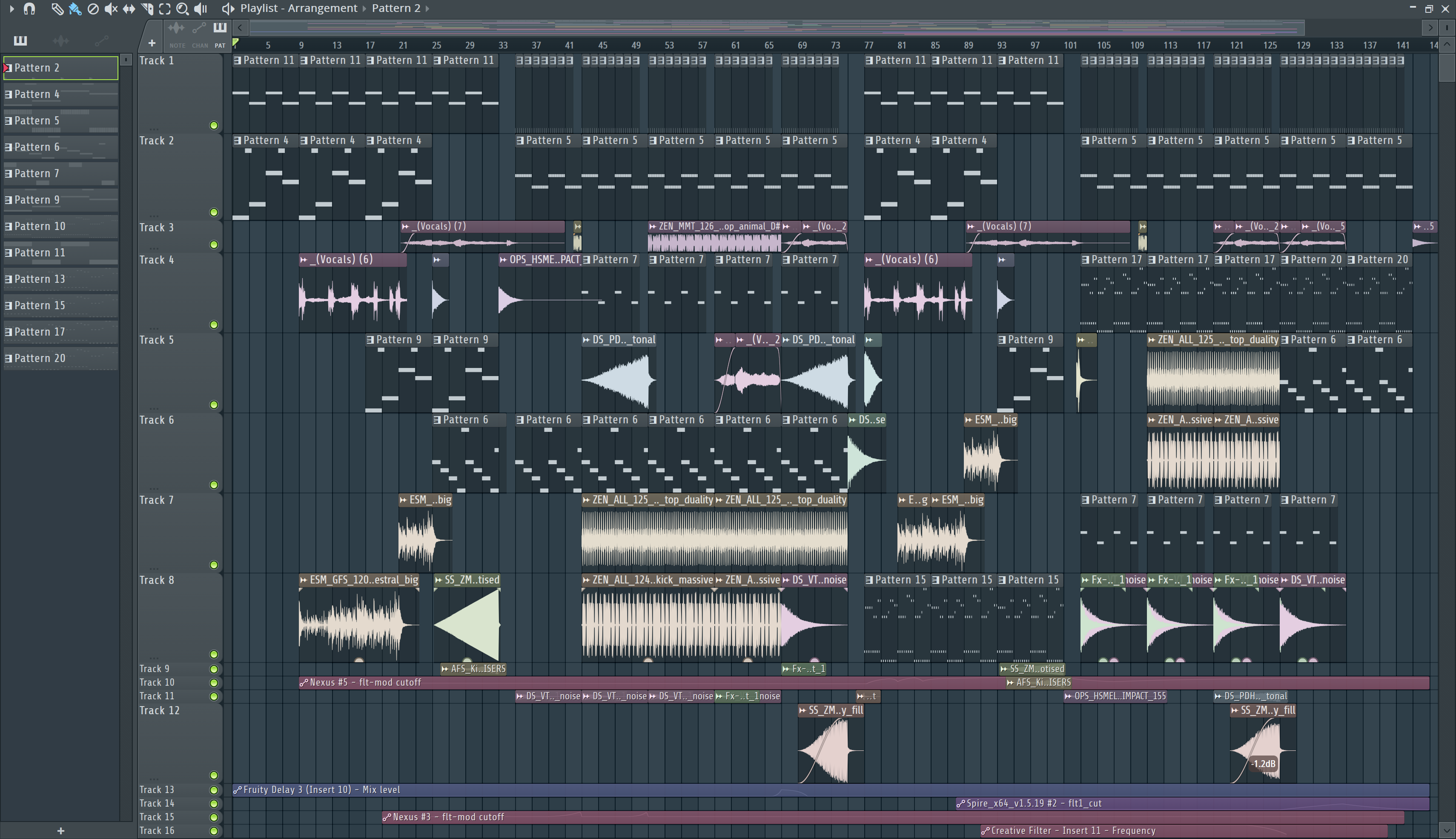1456x839 pixels.
Task: Open the Playlist options menu arrow
Action: 11,9
